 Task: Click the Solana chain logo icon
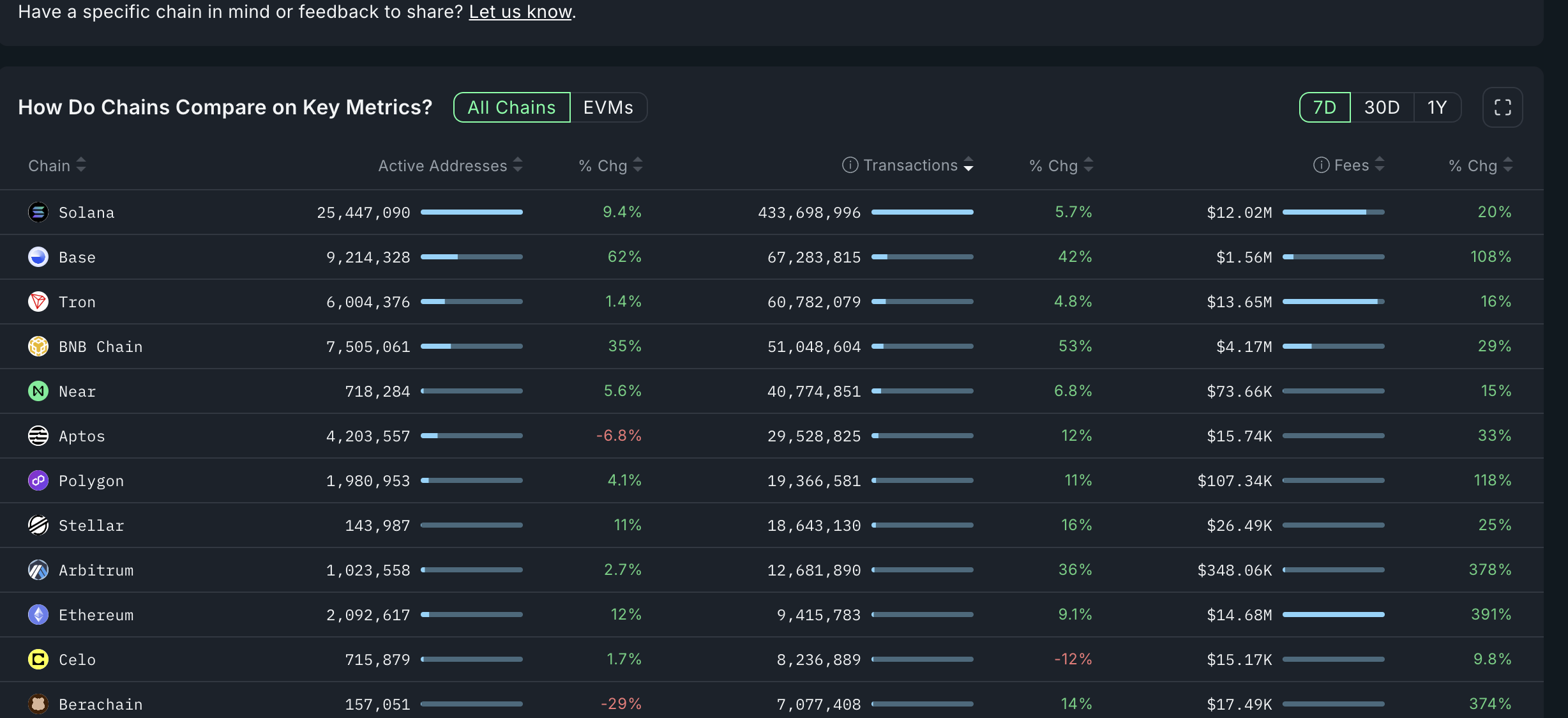click(x=38, y=212)
